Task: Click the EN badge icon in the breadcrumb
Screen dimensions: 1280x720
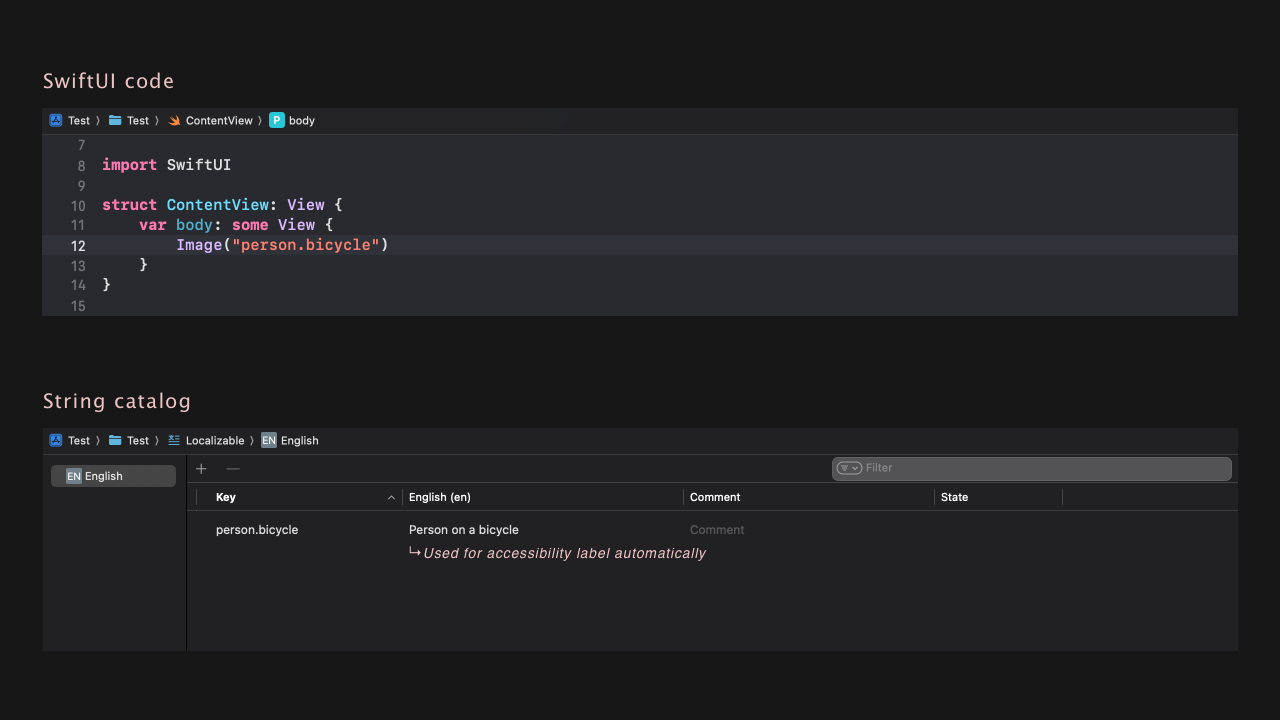Action: (x=269, y=441)
